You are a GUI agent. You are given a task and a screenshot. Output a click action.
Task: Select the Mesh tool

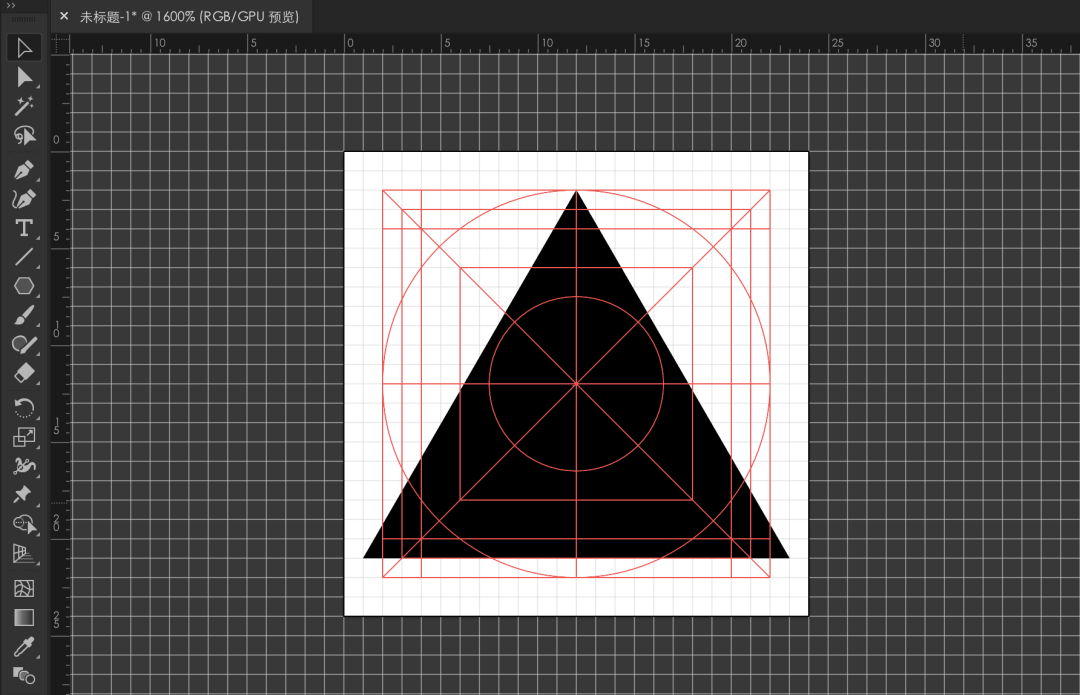point(23,588)
